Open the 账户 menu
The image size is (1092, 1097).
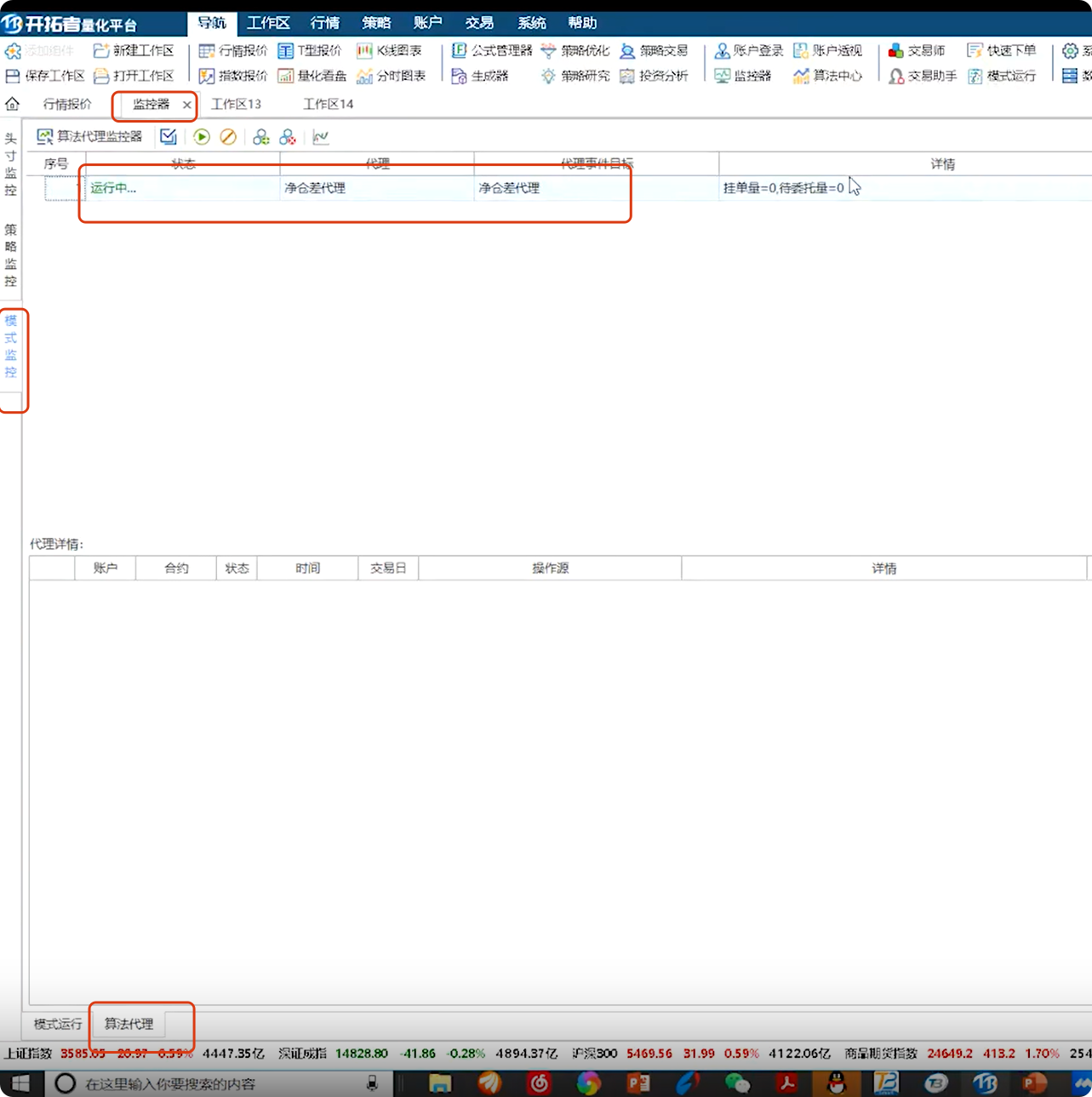click(x=427, y=23)
